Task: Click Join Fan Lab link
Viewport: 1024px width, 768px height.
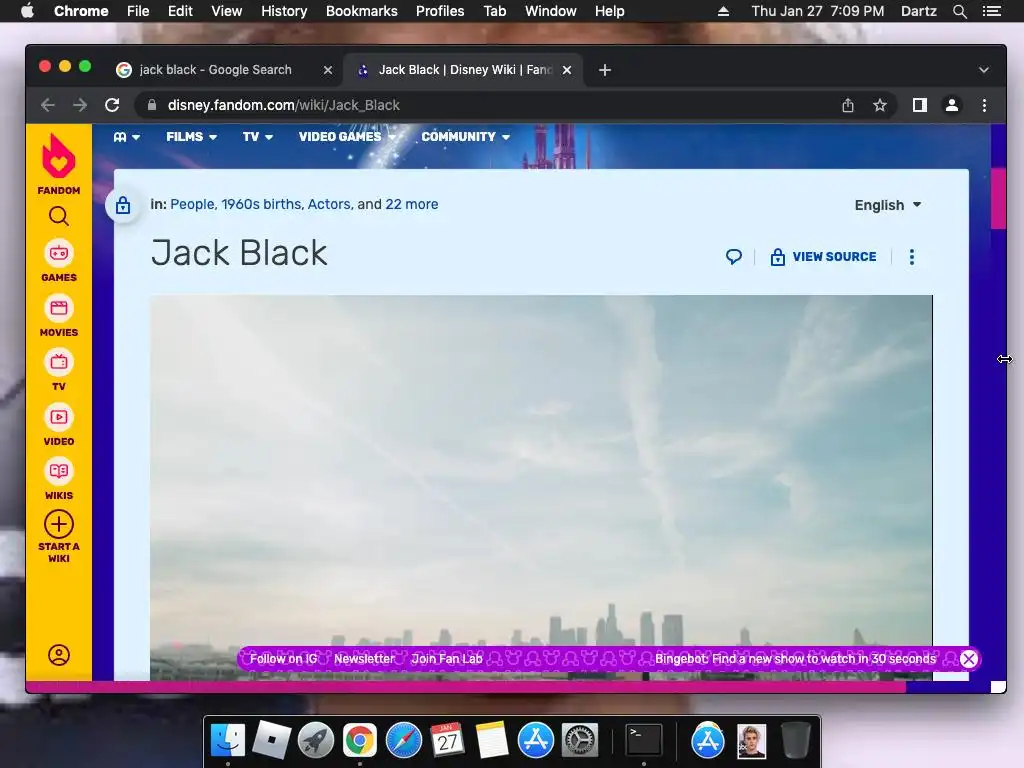Action: tap(447, 659)
